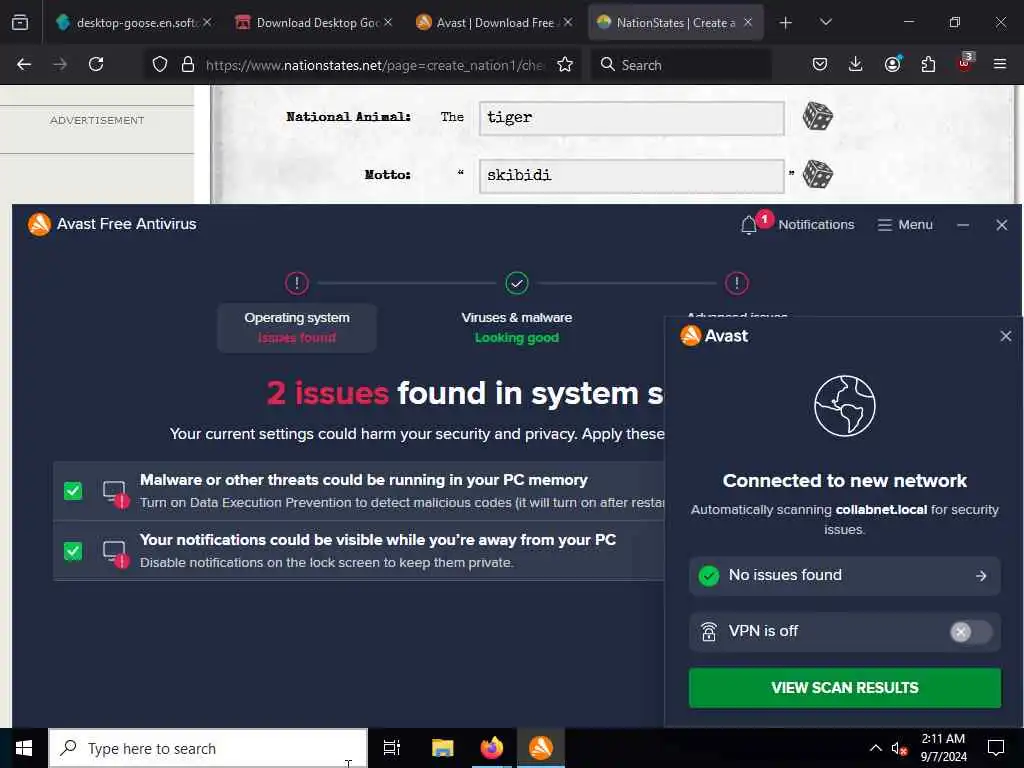The width and height of the screenshot is (1024, 768).
Task: Click the Firefox back arrow
Action: [24, 64]
